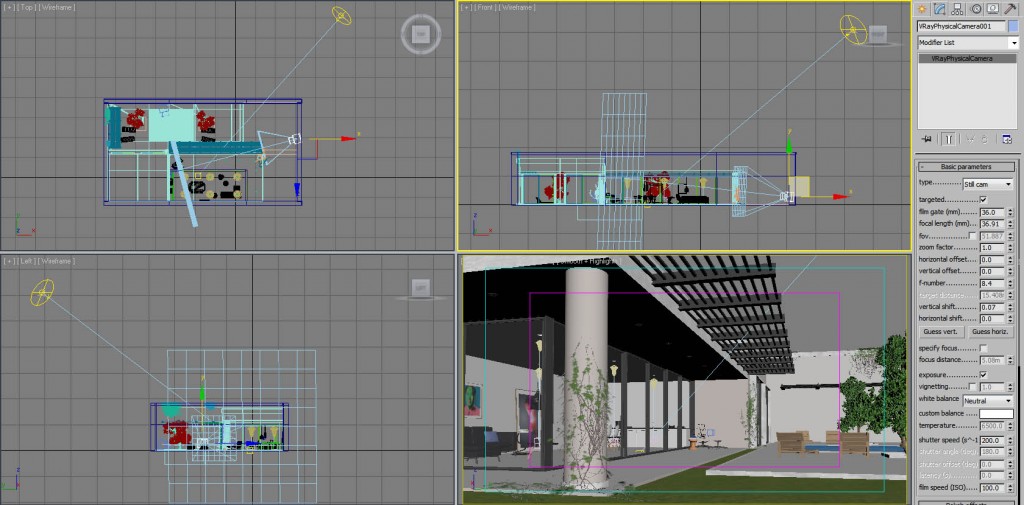Click the camera object in Top viewport
This screenshot has height=505, width=1024.
[x=295, y=139]
